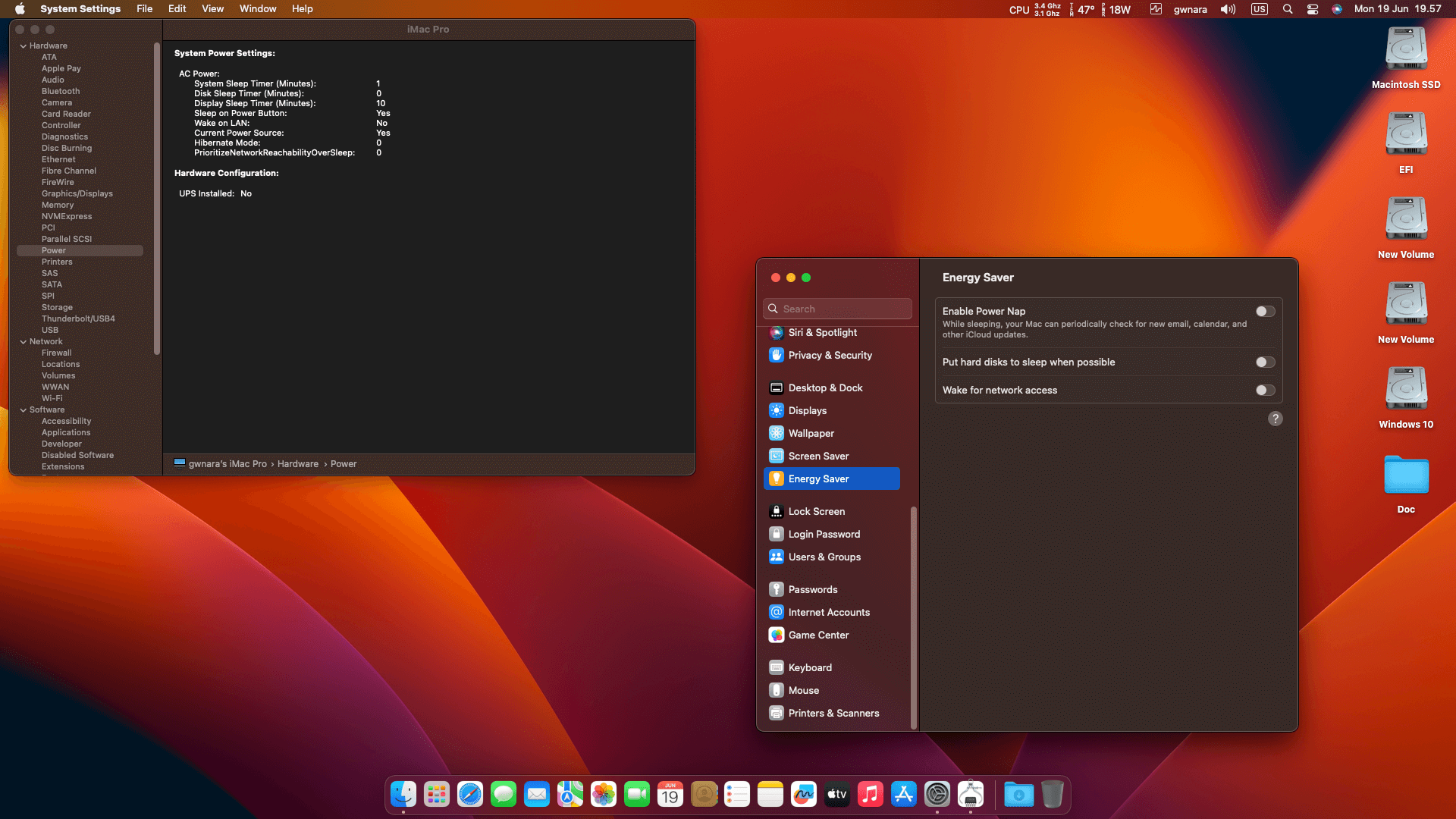1456x819 pixels.
Task: Enable Power Nap toggle
Action: [1265, 312]
